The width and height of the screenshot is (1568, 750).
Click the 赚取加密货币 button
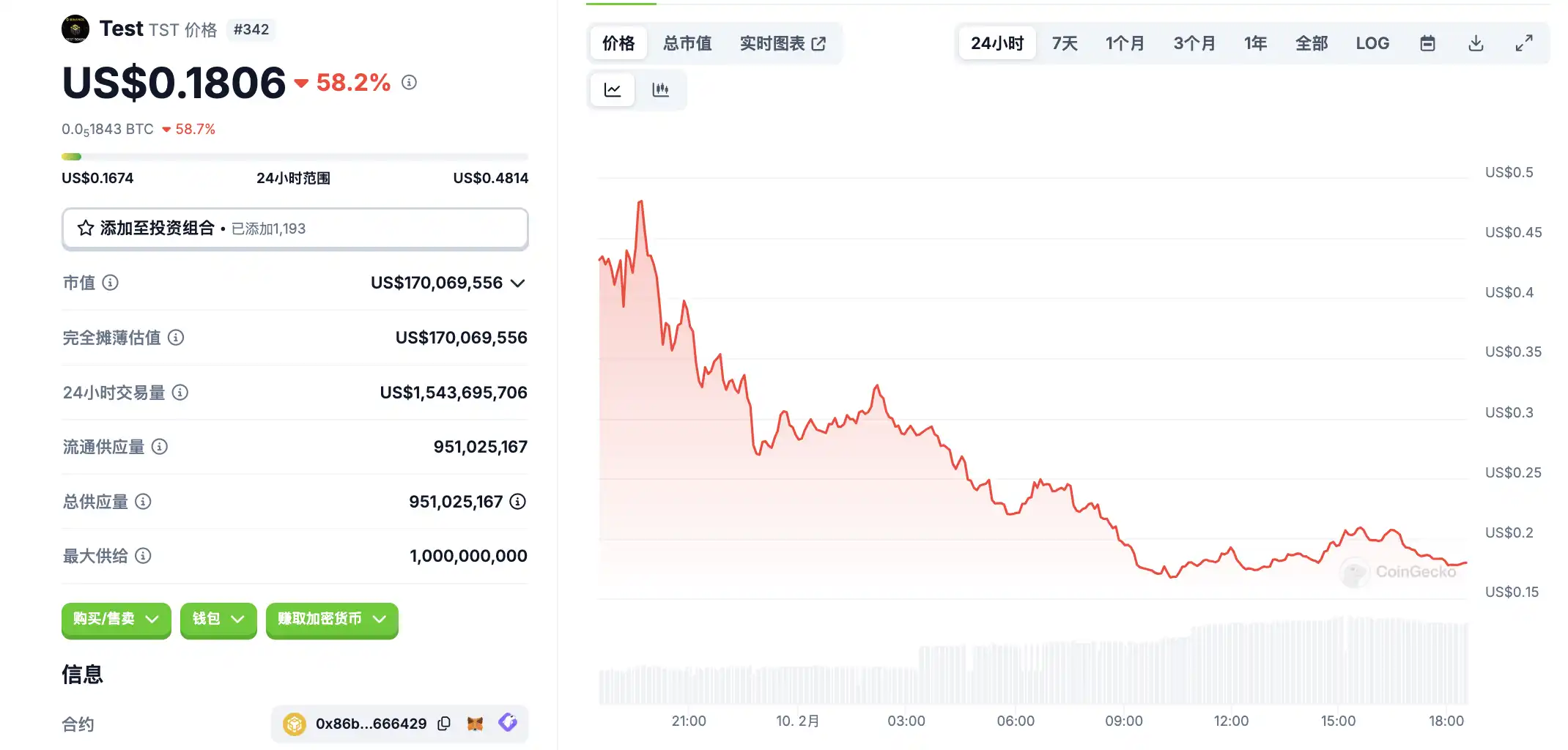click(x=331, y=619)
